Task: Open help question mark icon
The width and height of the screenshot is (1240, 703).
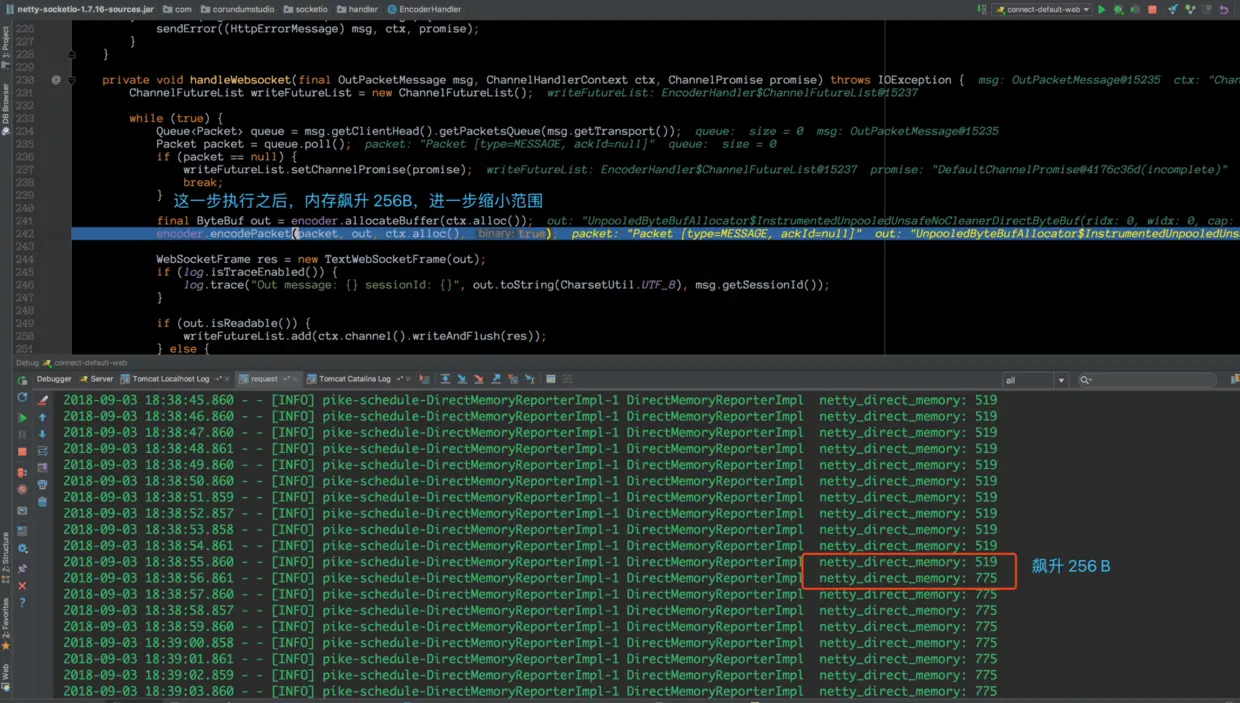Action: click(x=22, y=603)
